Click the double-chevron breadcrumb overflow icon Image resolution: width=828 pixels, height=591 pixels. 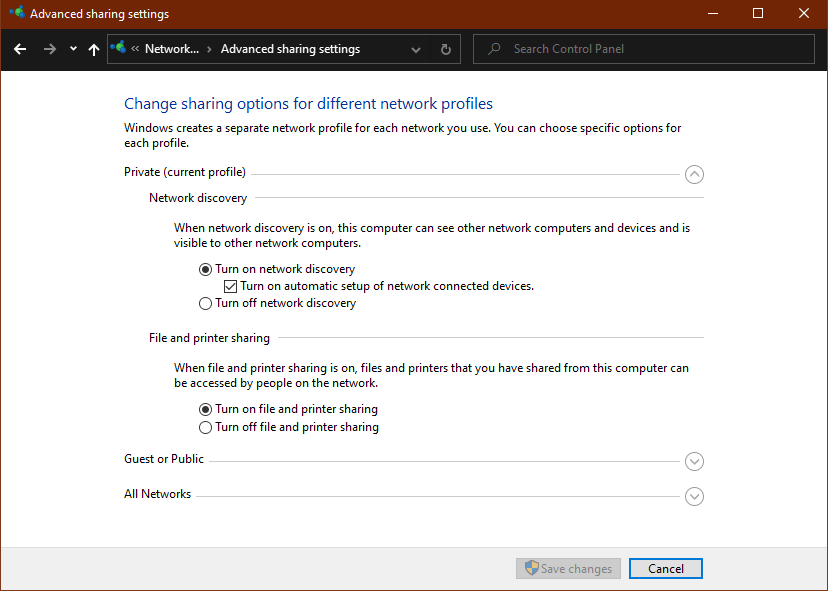135,48
